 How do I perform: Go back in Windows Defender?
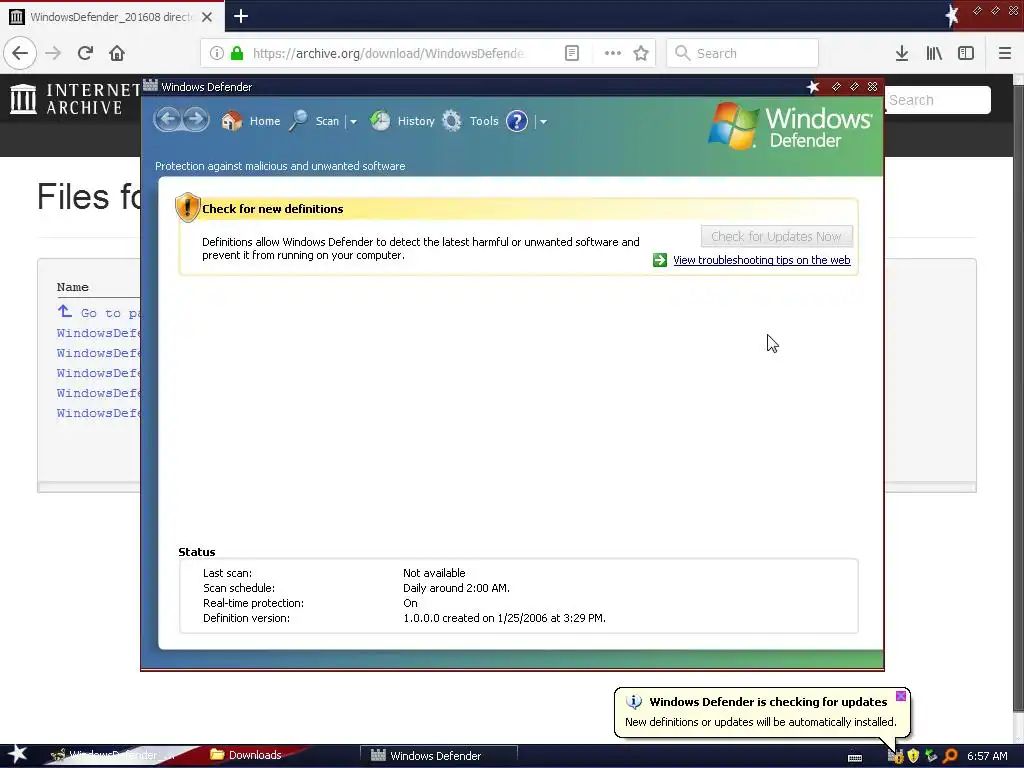click(168, 120)
